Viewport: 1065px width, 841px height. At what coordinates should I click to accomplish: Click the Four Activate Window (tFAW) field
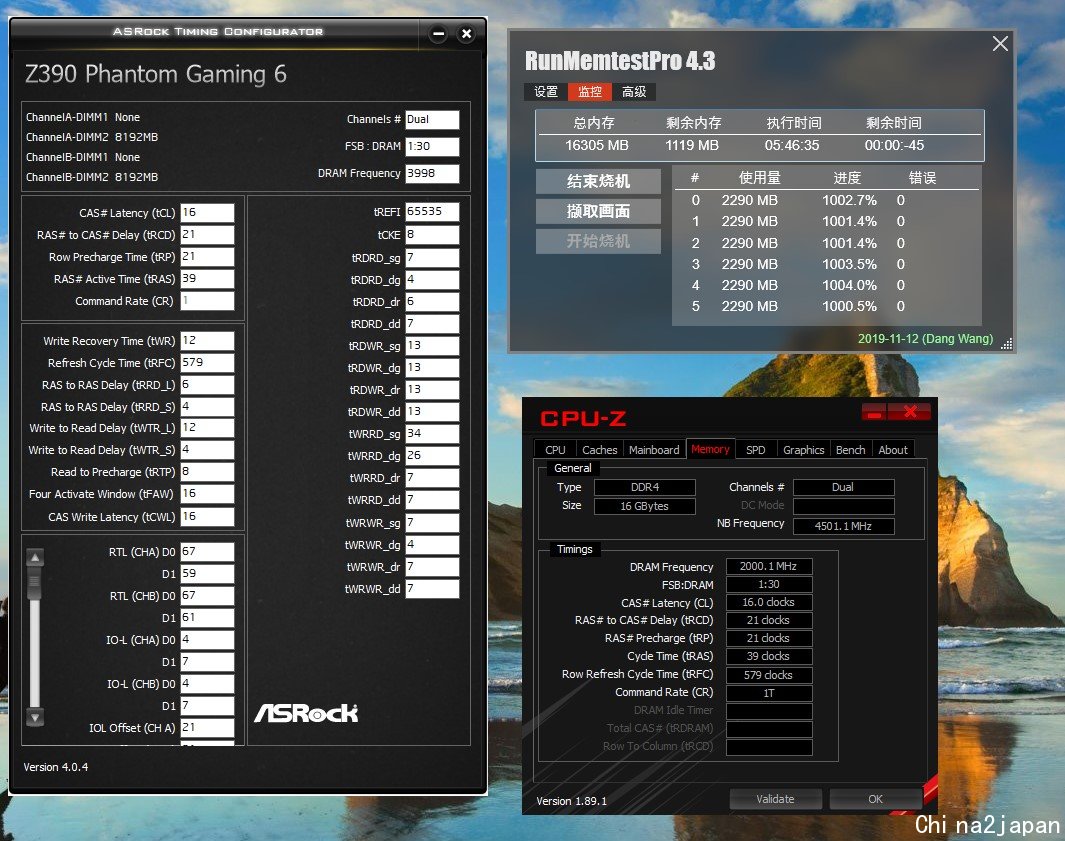pos(207,494)
